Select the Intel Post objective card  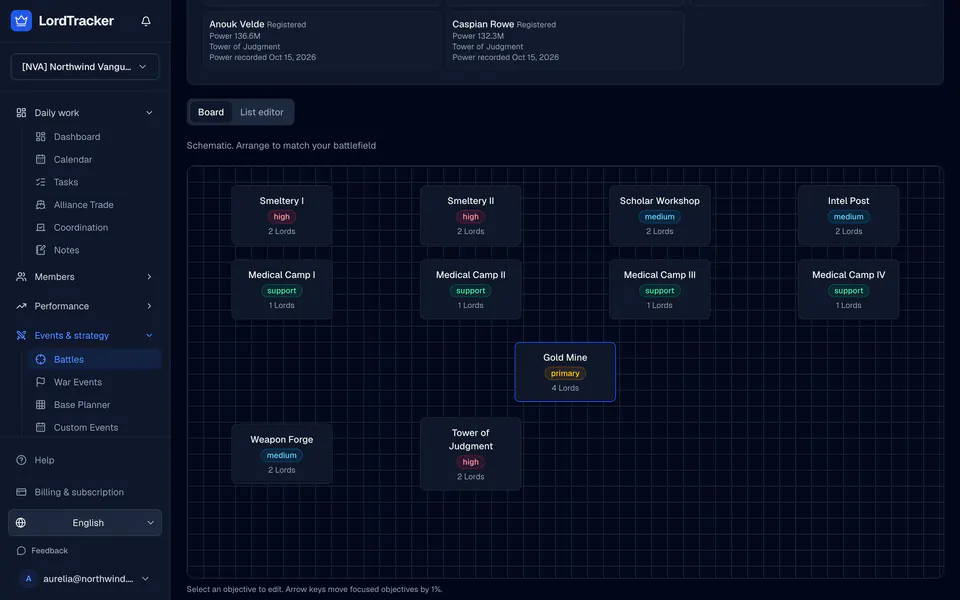849,216
